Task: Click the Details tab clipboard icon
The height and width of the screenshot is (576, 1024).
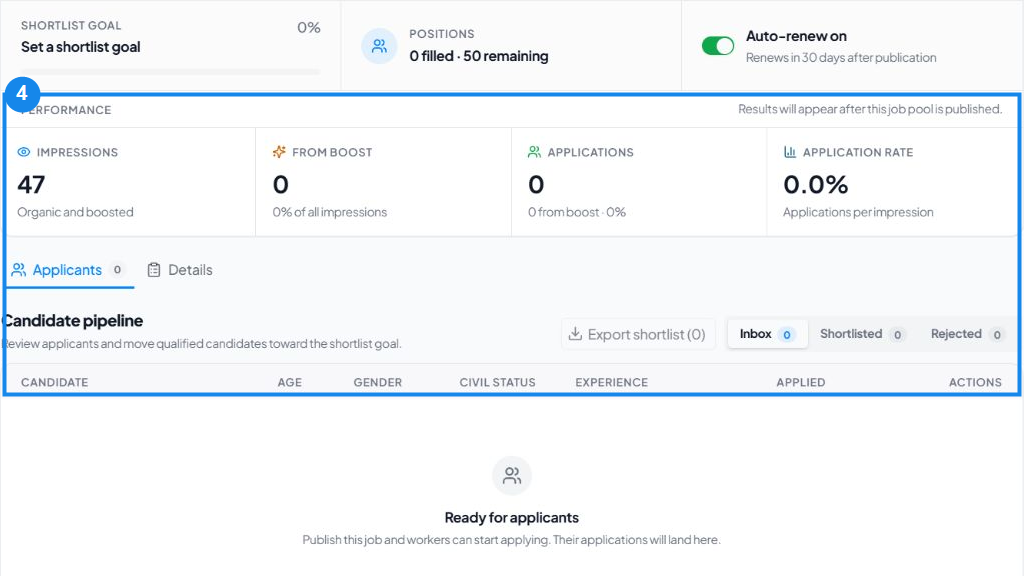Action: pos(153,270)
